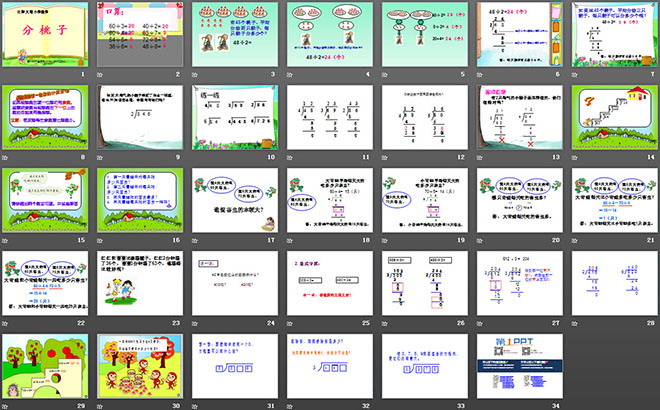Select slide 18 thumbnail
660x410 pixels.
coord(330,200)
